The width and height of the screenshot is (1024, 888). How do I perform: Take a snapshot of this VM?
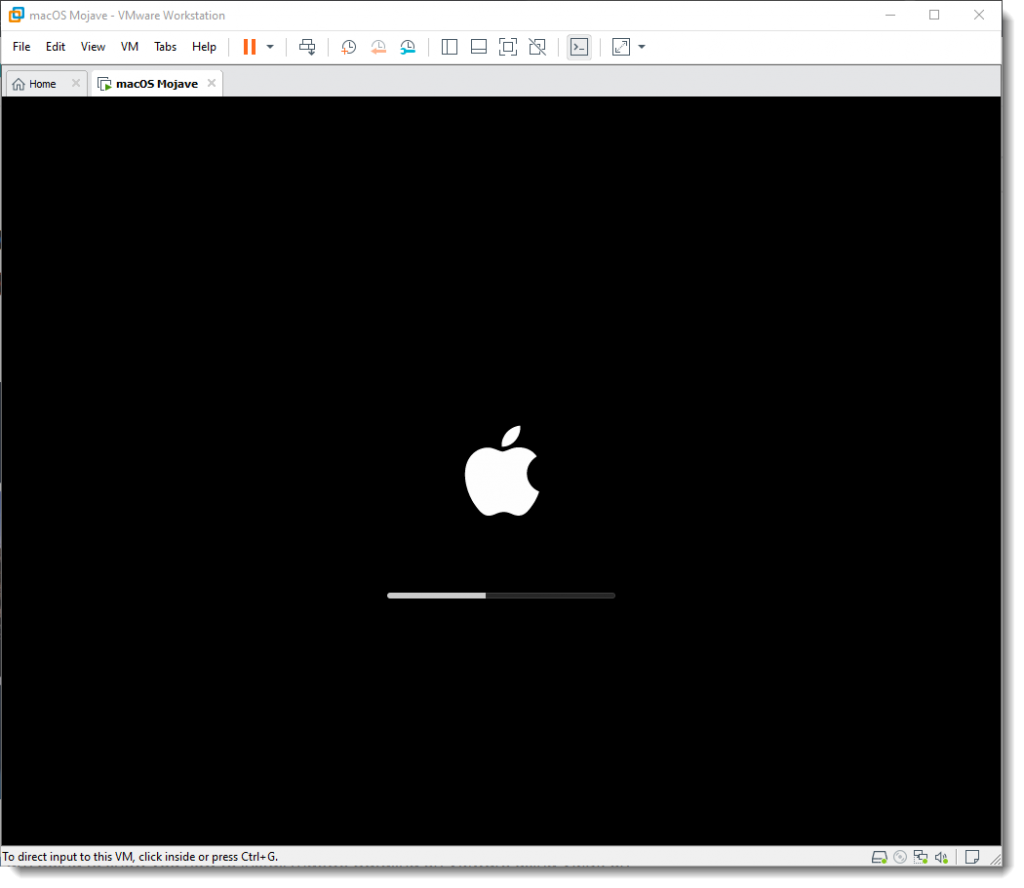[x=351, y=47]
